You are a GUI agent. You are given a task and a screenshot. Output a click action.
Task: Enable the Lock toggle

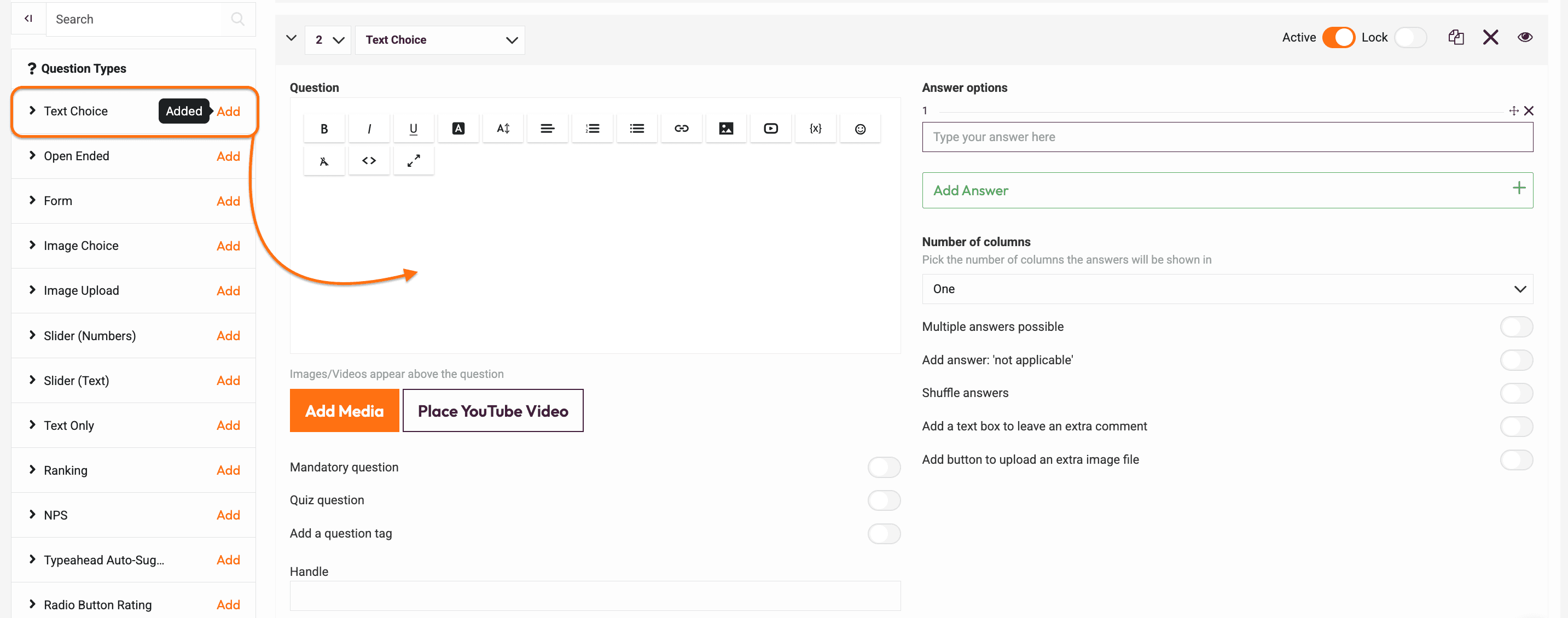point(1410,38)
